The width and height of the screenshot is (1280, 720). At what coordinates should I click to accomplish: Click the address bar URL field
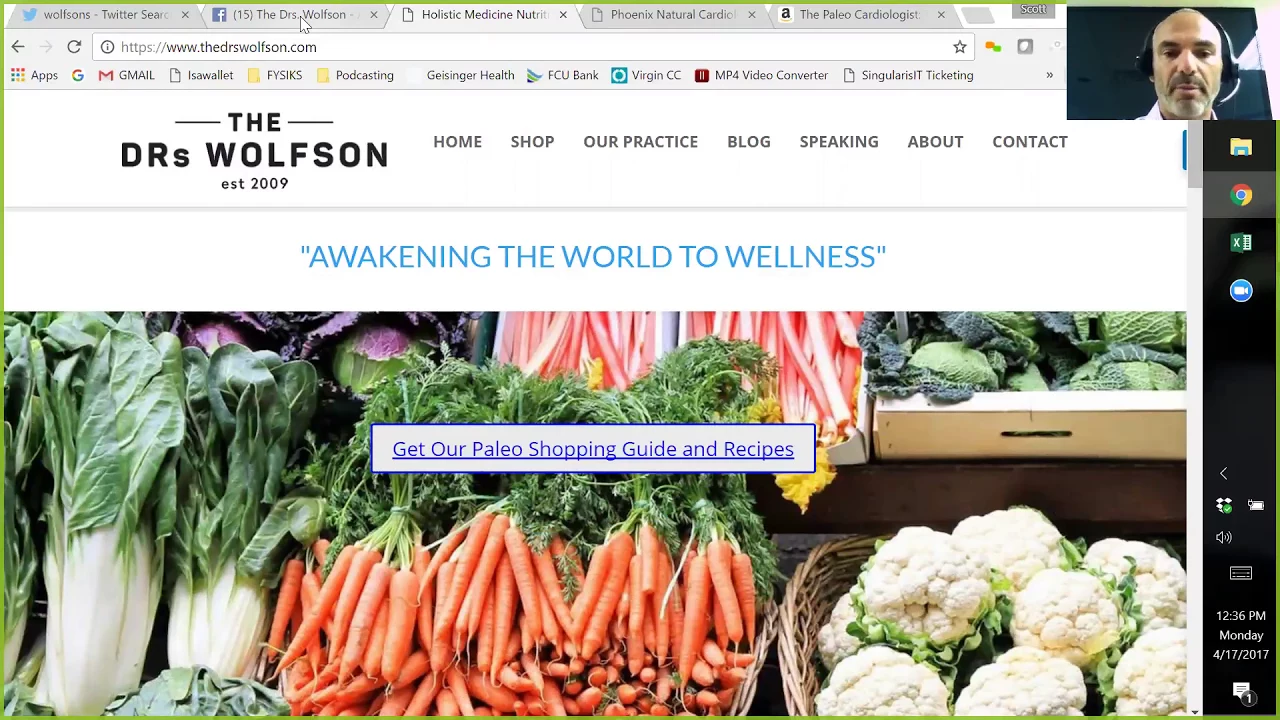[x=530, y=47]
